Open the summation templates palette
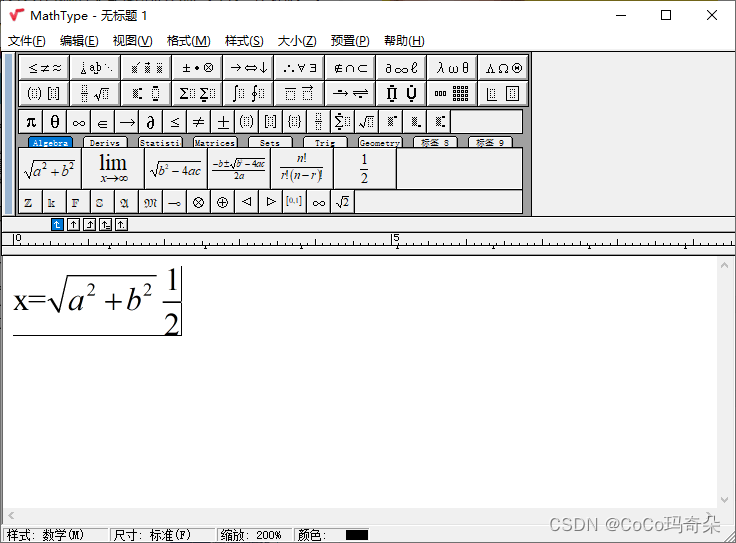 coord(198,93)
